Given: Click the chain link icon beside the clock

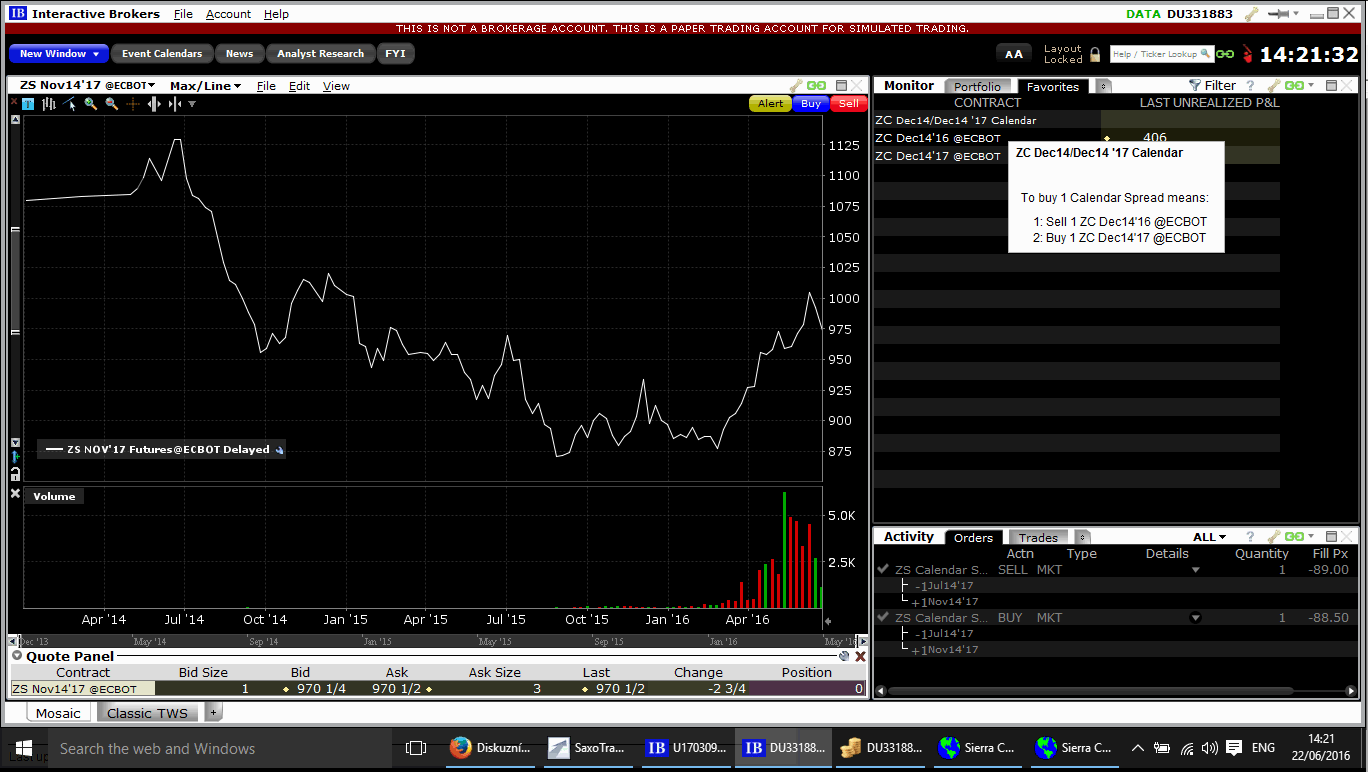Looking at the screenshot, I should [x=1225, y=54].
